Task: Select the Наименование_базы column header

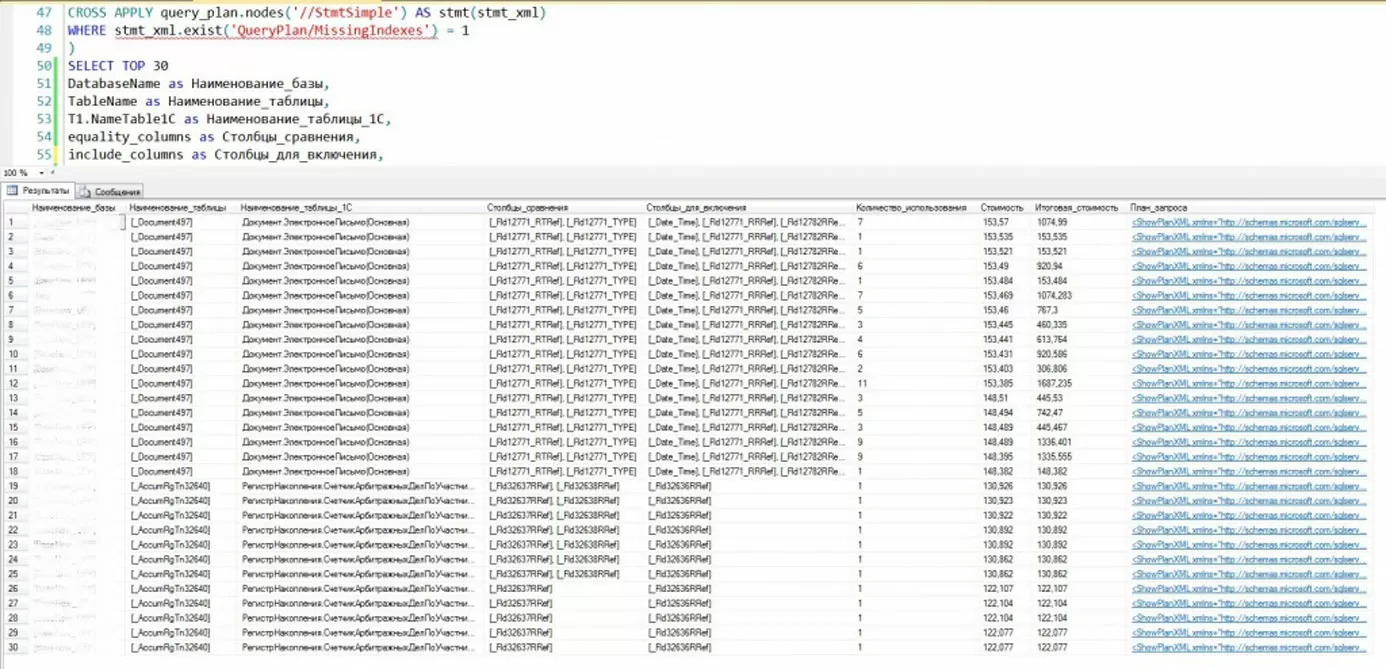Action: [73, 207]
